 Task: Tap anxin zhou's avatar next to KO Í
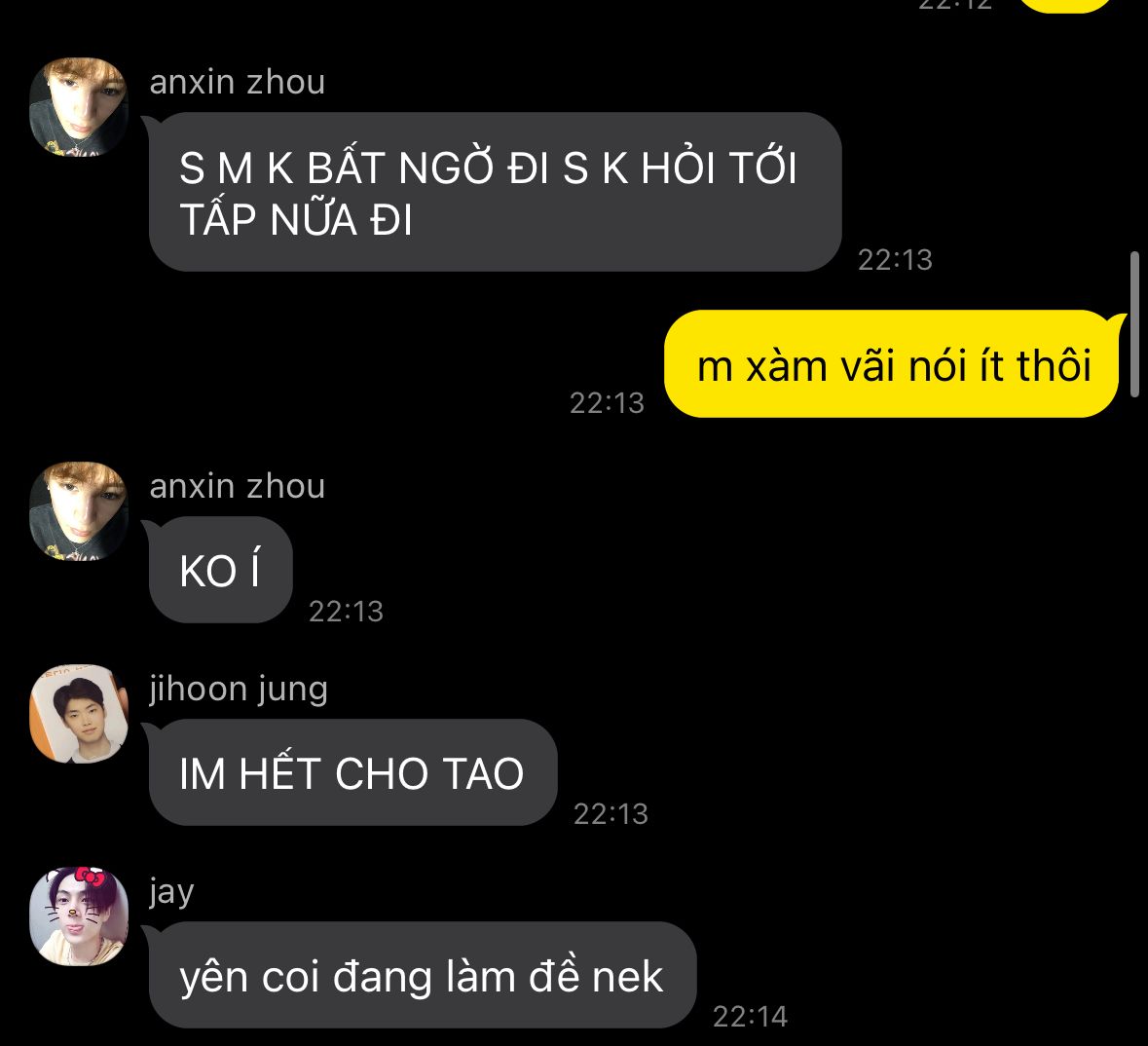click(x=79, y=511)
